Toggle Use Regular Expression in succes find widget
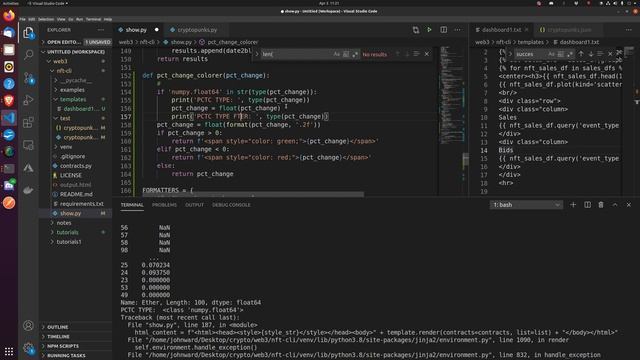 (x=570, y=54)
